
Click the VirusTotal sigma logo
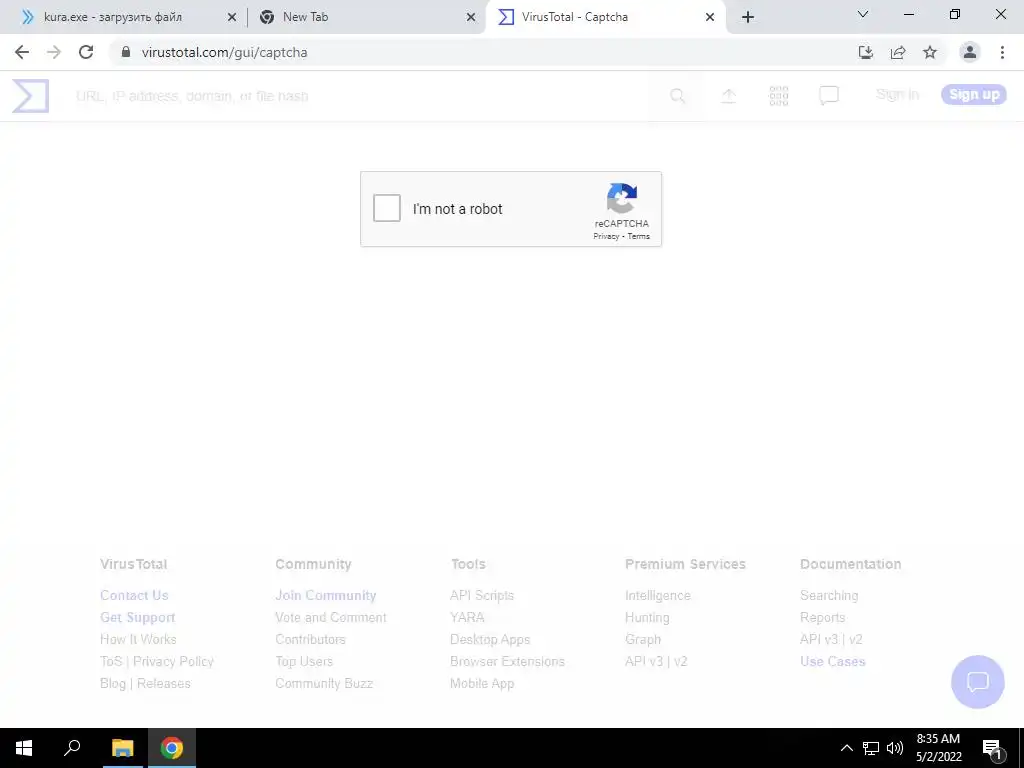pos(31,96)
